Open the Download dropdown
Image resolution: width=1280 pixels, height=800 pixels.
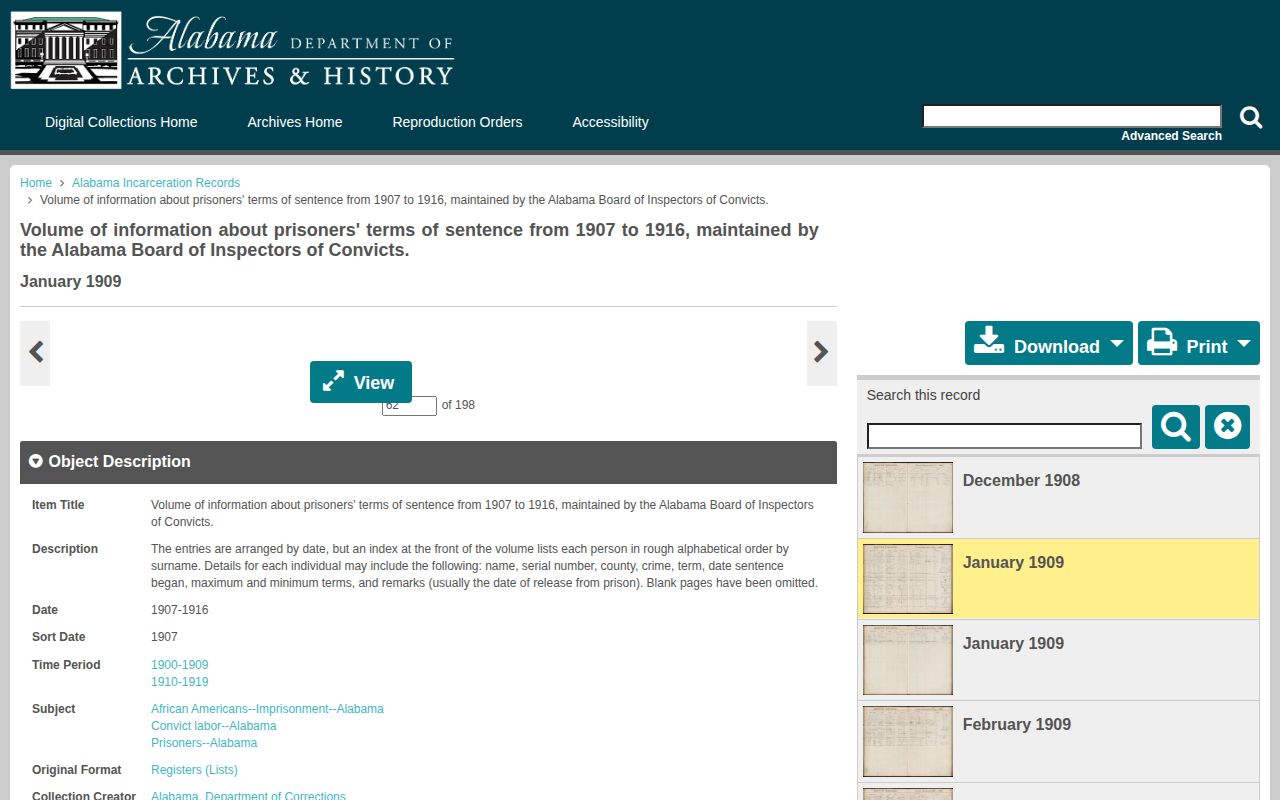pos(1049,343)
